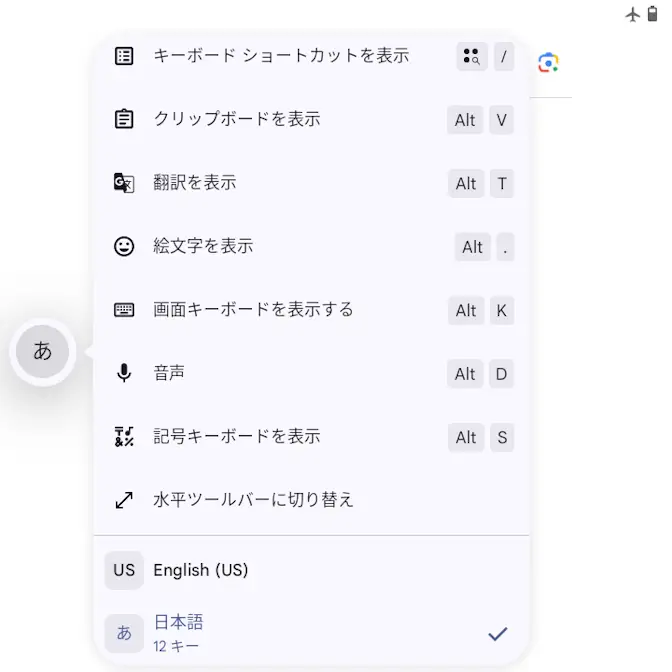This screenshot has width=672, height=672.
Task: Click the translate icon
Action: pos(124,183)
